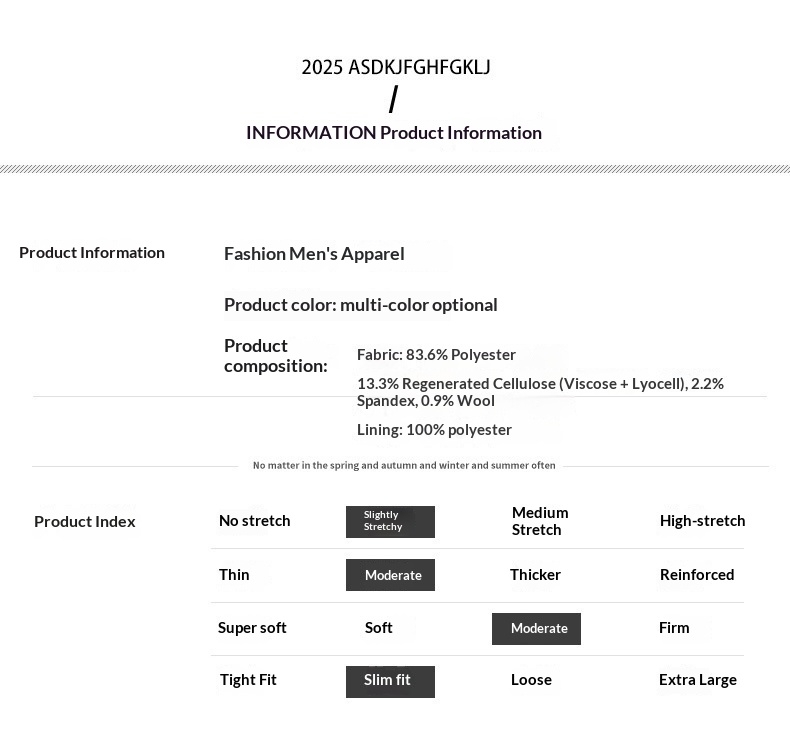Click the highlighted Slim fit box
790x735 pixels.
pyautogui.click(x=390, y=681)
